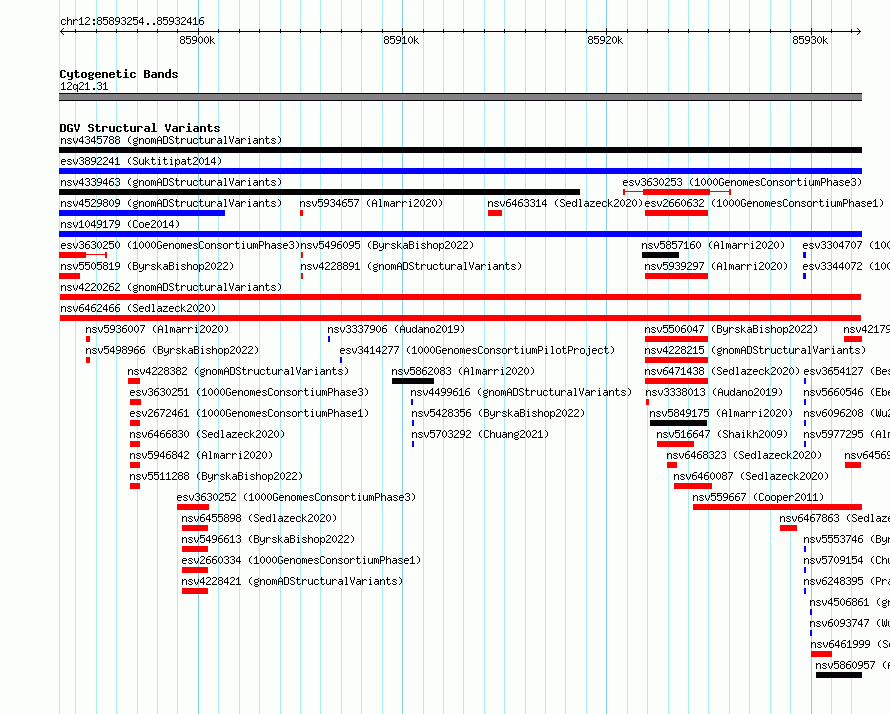Click nsv3337906 Audano2019 label
890x714 pixels.
click(x=396, y=329)
